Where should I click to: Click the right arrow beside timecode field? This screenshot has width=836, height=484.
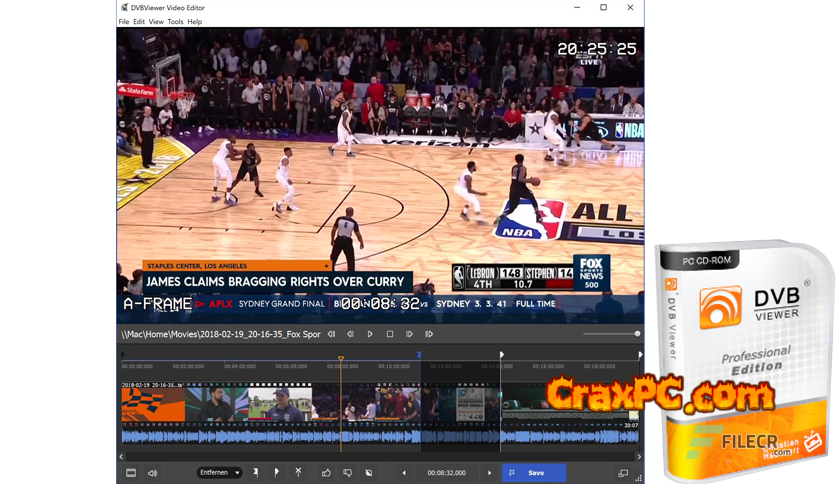pos(490,473)
